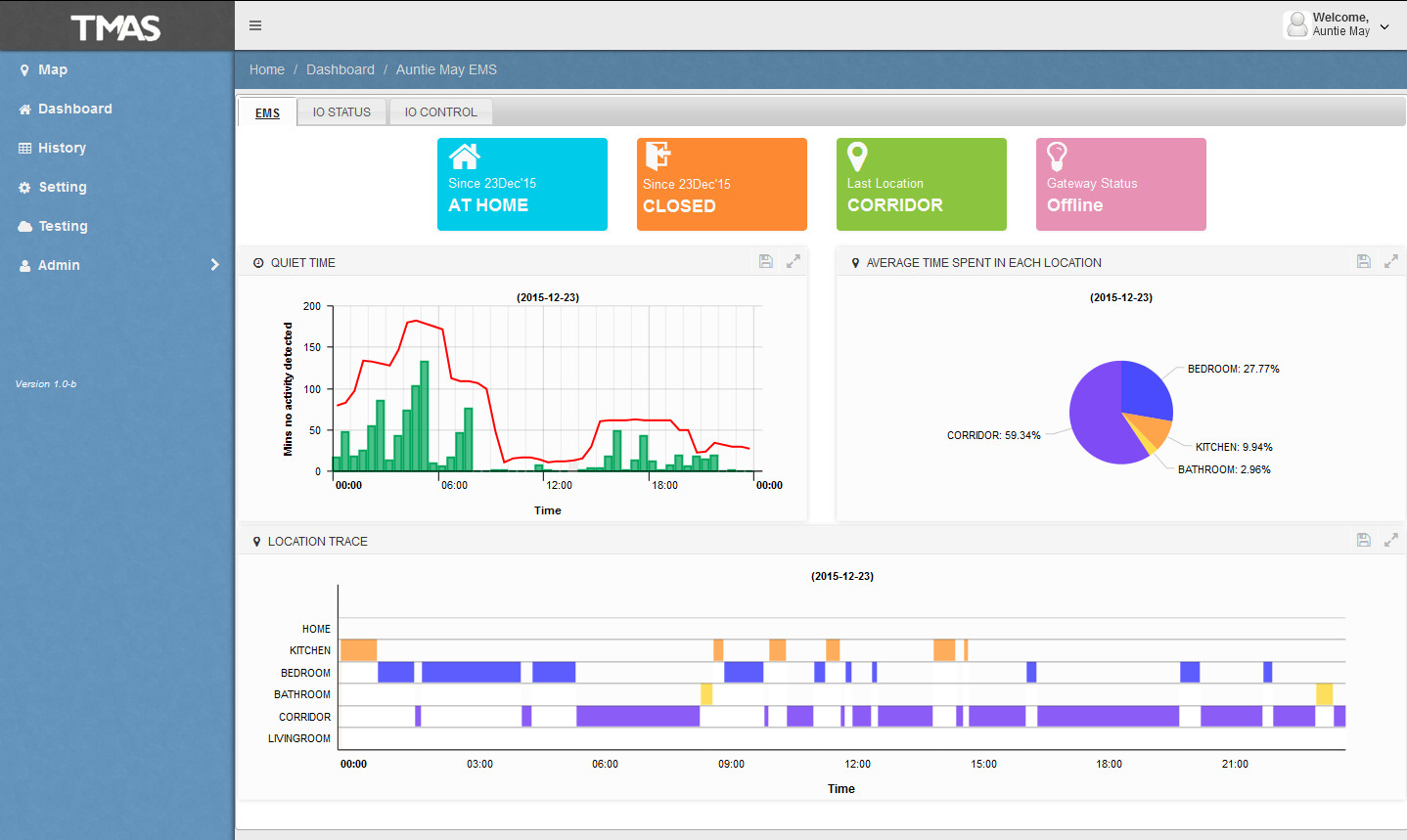
Task: Go to Dashboard breadcrumb link
Action: 340,69
